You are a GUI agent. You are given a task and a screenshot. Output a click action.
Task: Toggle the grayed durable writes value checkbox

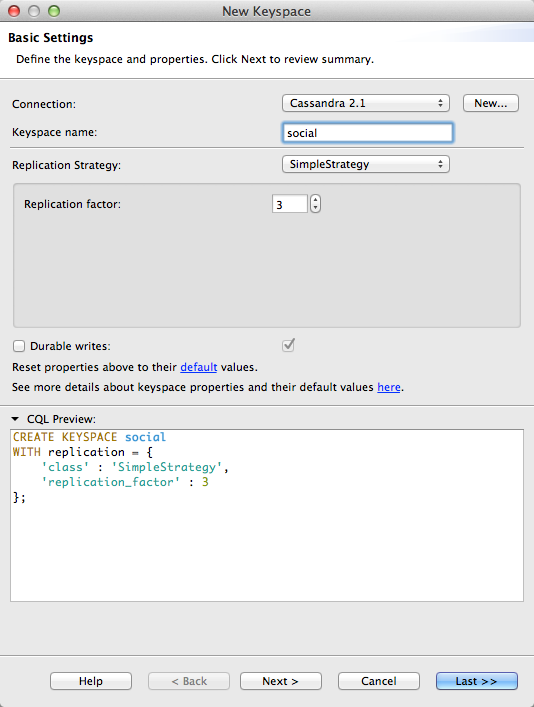point(288,345)
